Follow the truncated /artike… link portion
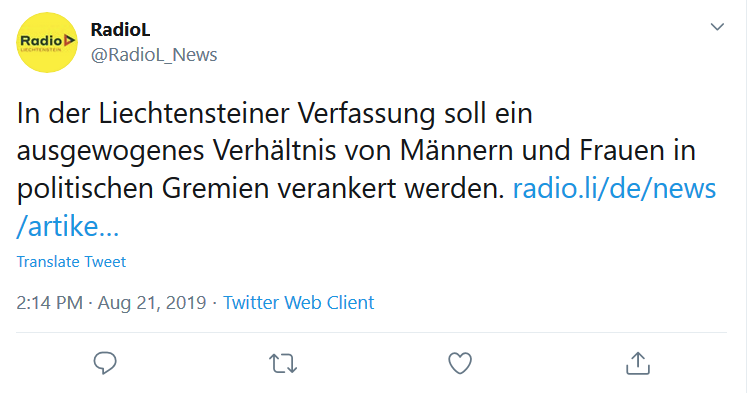This screenshot has width=748, height=393. [x=67, y=226]
